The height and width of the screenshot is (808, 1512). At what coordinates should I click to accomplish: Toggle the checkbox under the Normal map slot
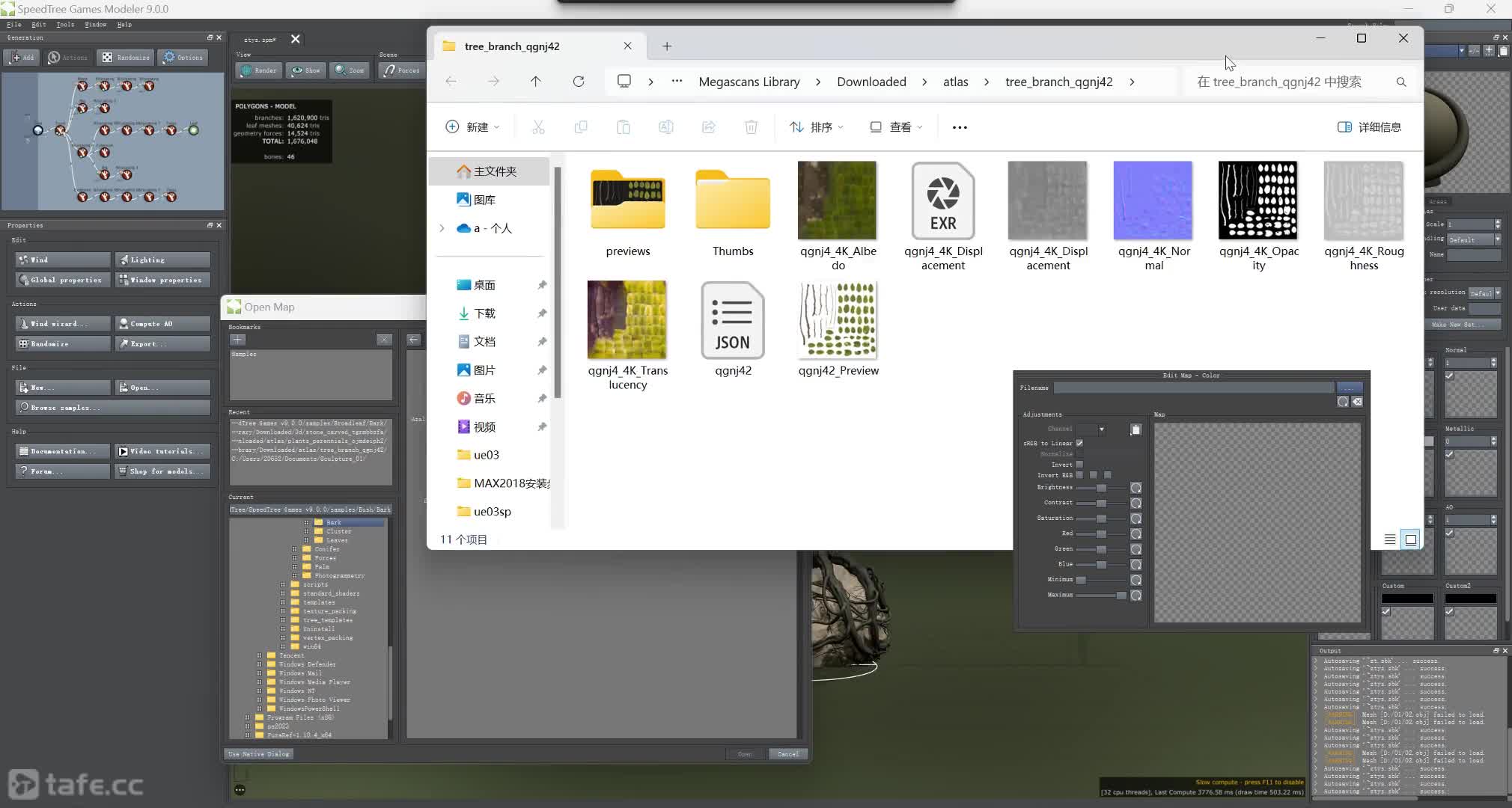(x=1450, y=376)
